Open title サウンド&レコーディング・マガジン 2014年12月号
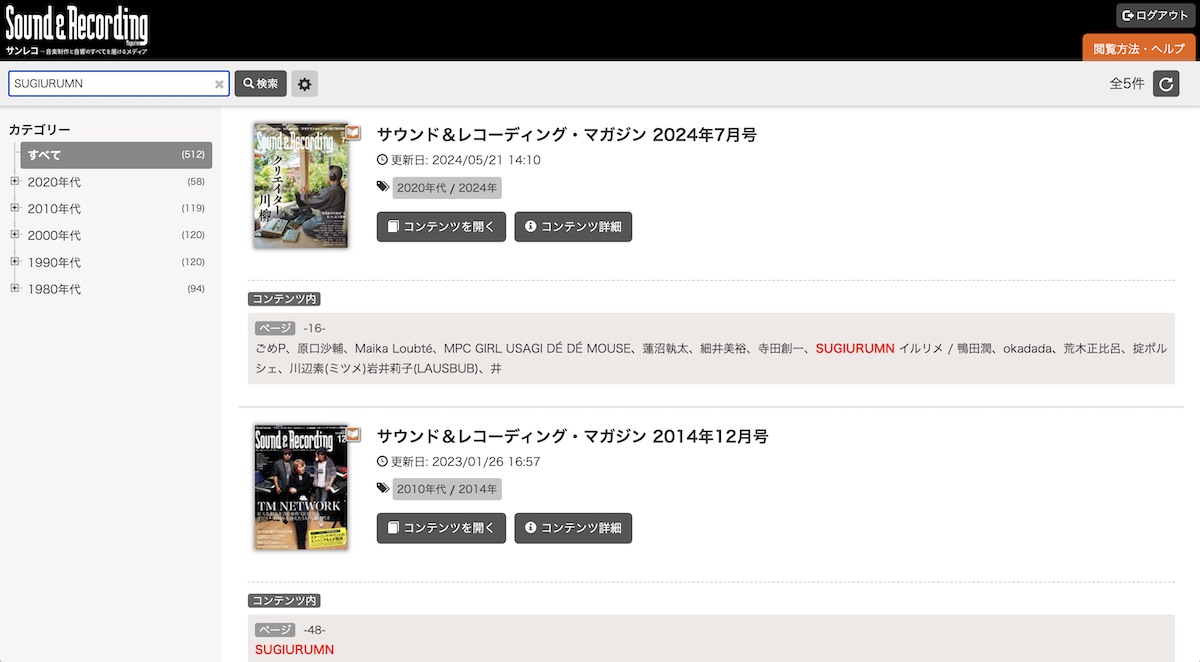 tap(572, 437)
